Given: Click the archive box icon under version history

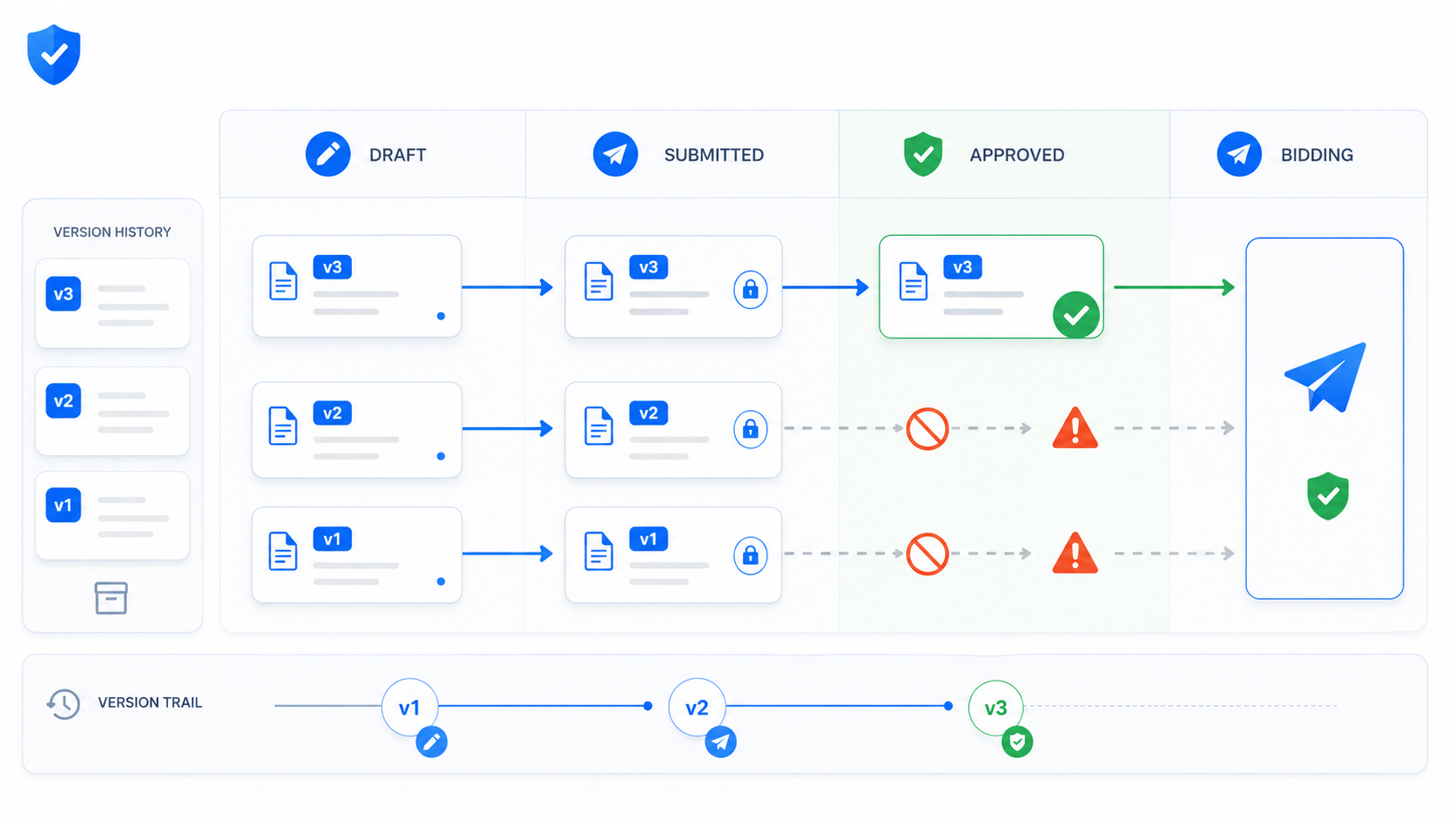Looking at the screenshot, I should click(x=111, y=598).
